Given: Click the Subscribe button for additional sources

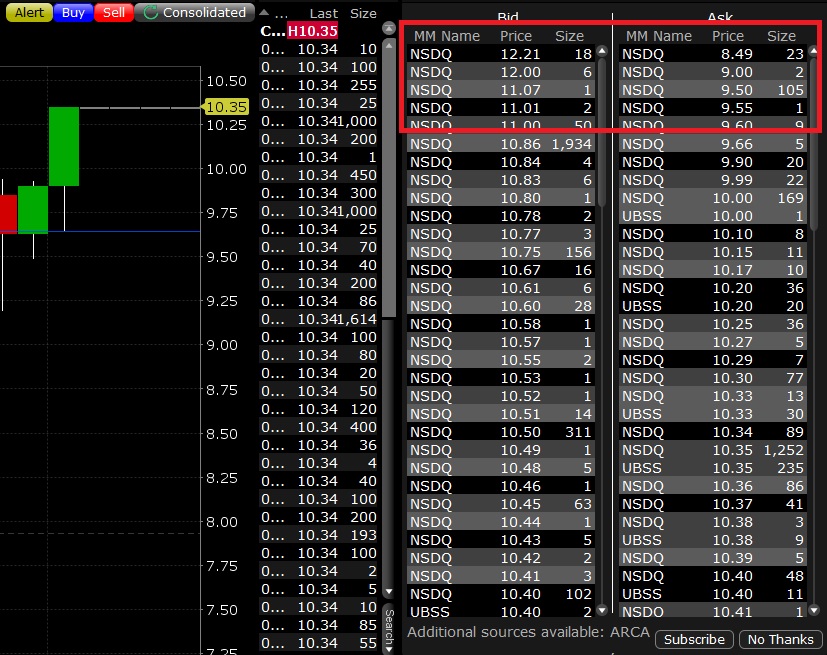Looking at the screenshot, I should pyautogui.click(x=693, y=639).
